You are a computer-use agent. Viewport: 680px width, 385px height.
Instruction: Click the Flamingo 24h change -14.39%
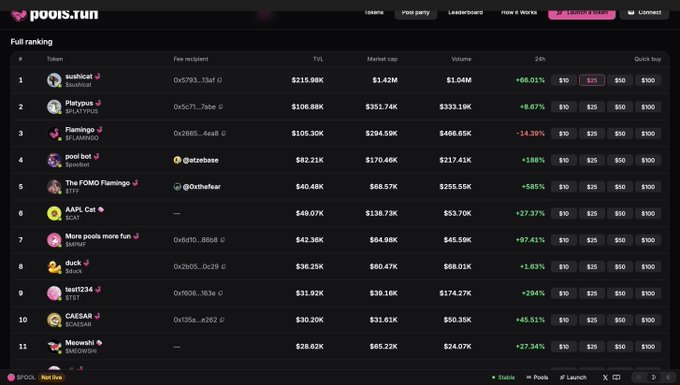tap(530, 134)
